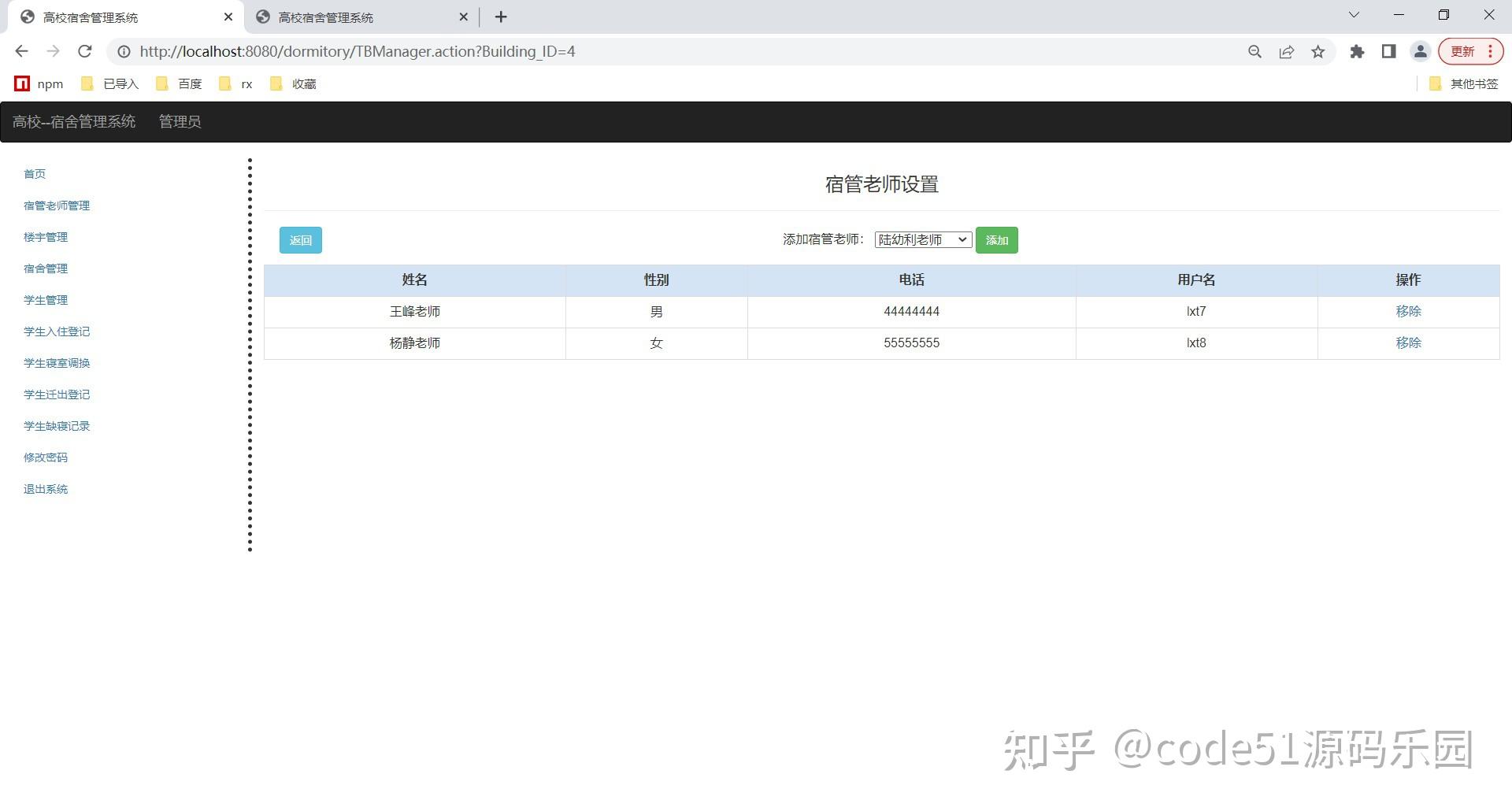
Task: Click the share icon next to address bar
Action: [x=1286, y=51]
